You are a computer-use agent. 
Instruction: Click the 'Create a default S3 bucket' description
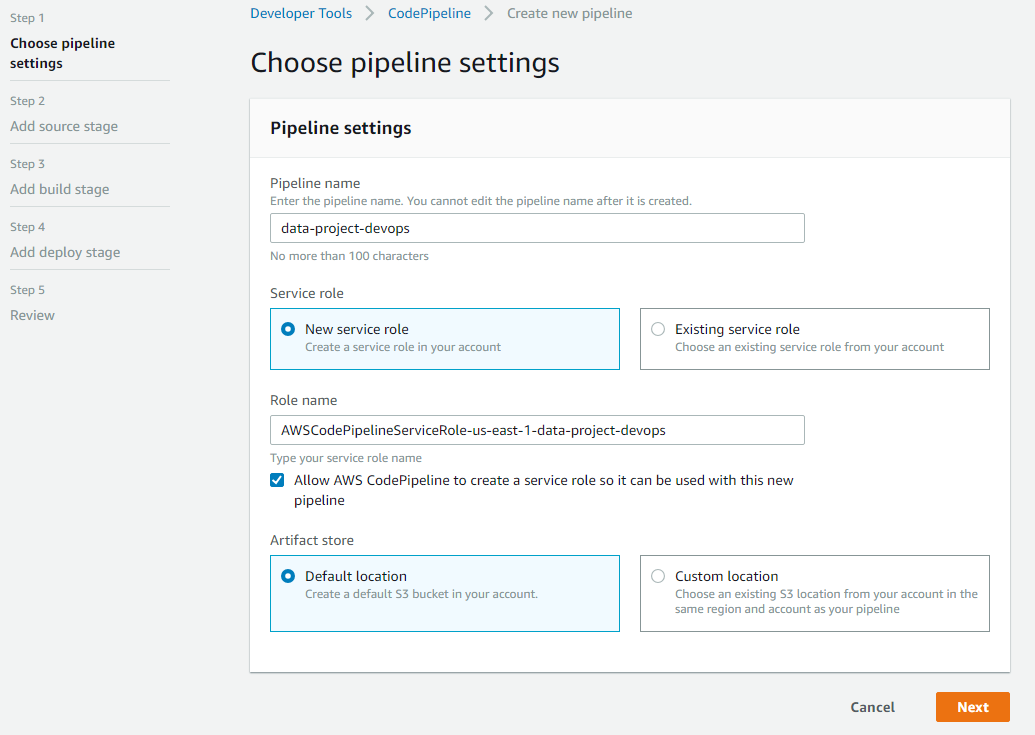(421, 594)
